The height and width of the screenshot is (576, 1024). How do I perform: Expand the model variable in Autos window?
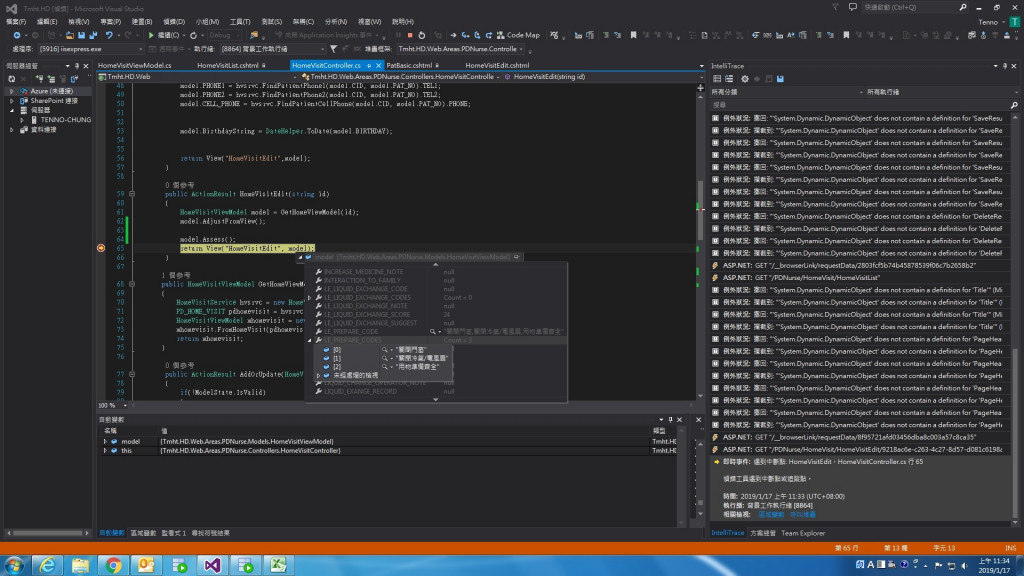point(105,441)
